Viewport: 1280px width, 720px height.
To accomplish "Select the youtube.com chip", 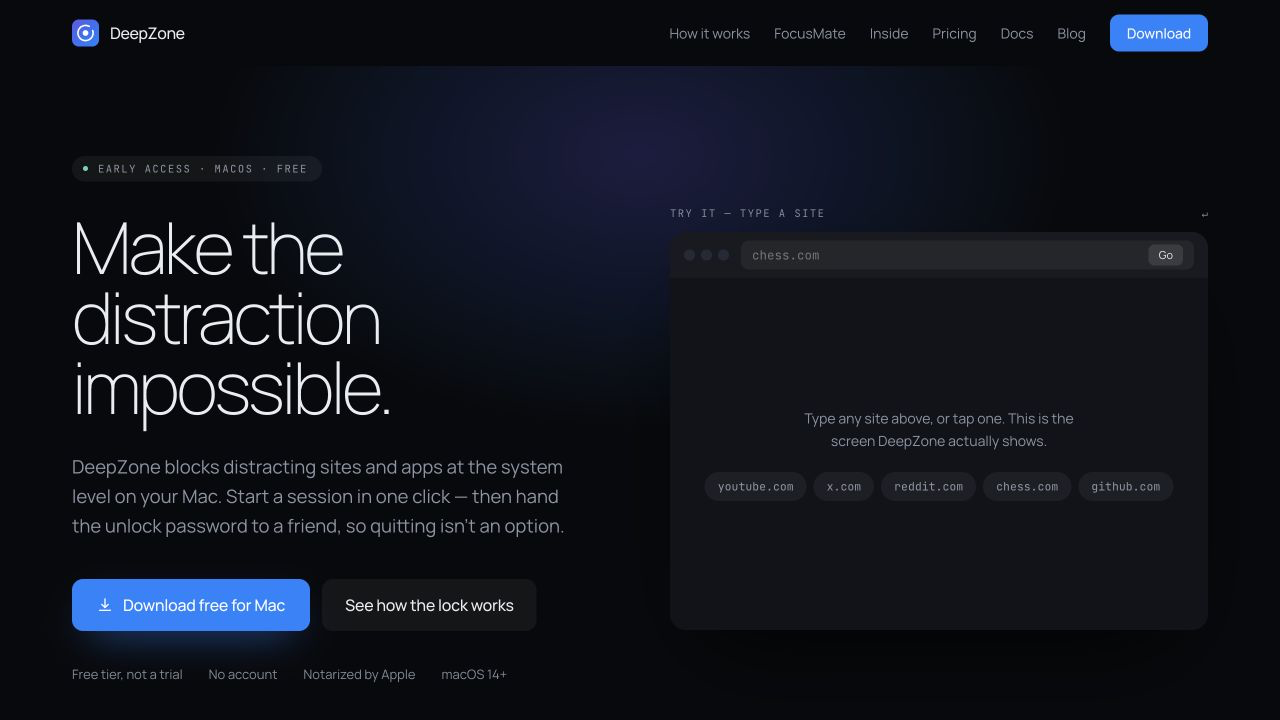I will [x=755, y=487].
